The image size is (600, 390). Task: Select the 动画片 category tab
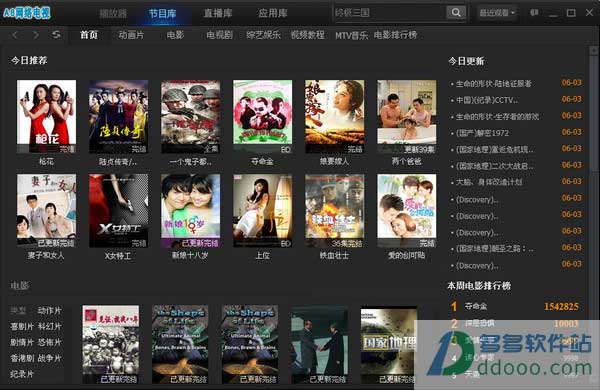(131, 35)
